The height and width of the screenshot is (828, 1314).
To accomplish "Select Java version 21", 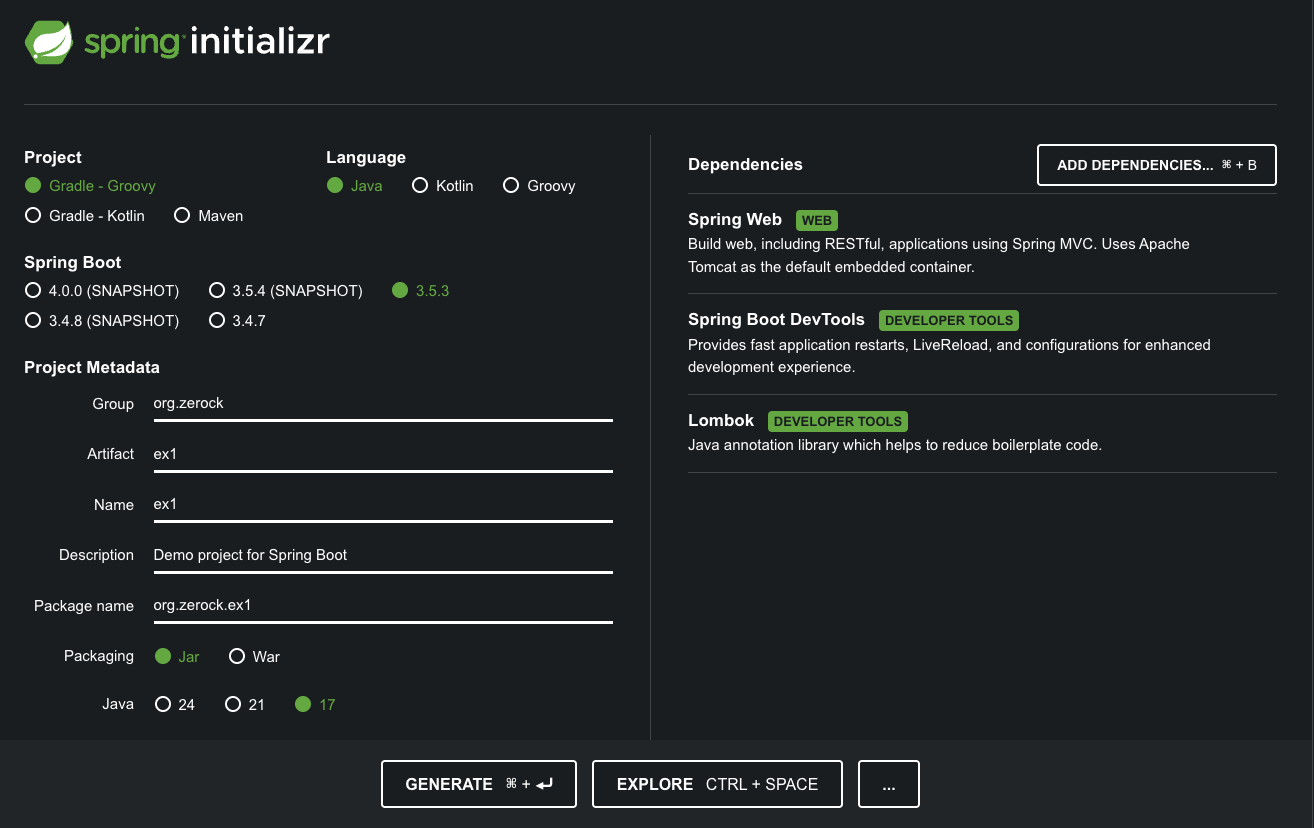I will tap(231, 704).
